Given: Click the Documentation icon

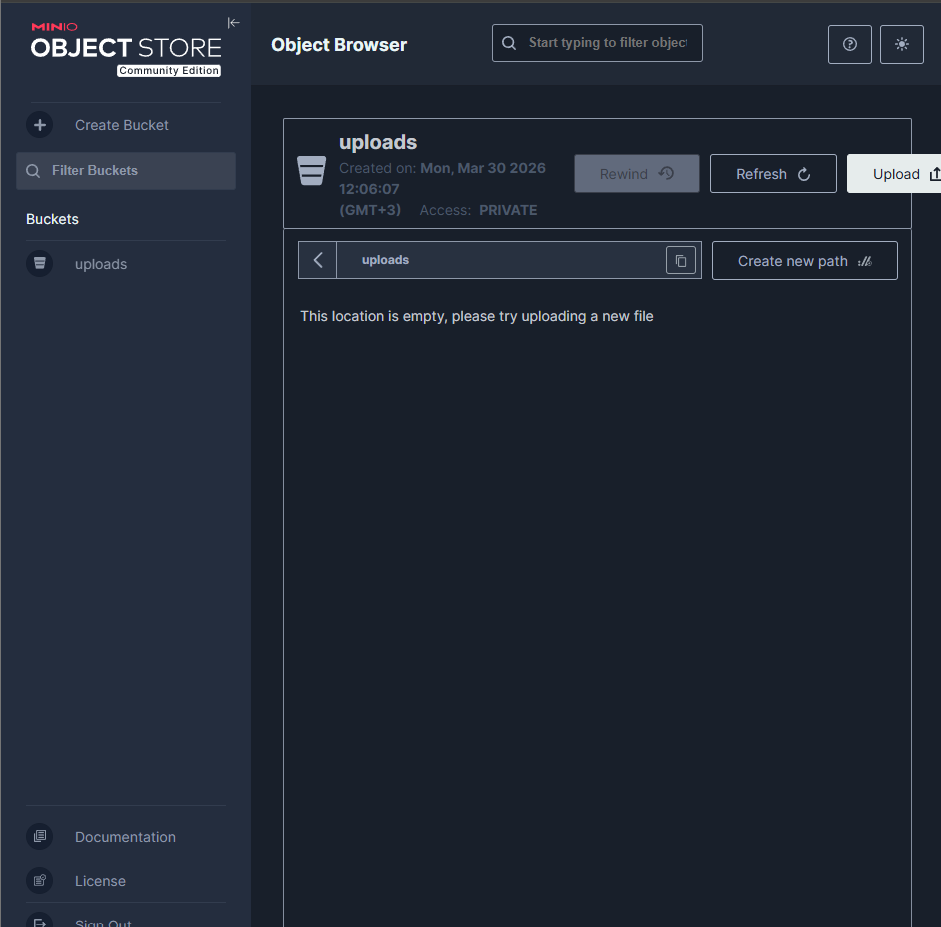Looking at the screenshot, I should (x=40, y=836).
